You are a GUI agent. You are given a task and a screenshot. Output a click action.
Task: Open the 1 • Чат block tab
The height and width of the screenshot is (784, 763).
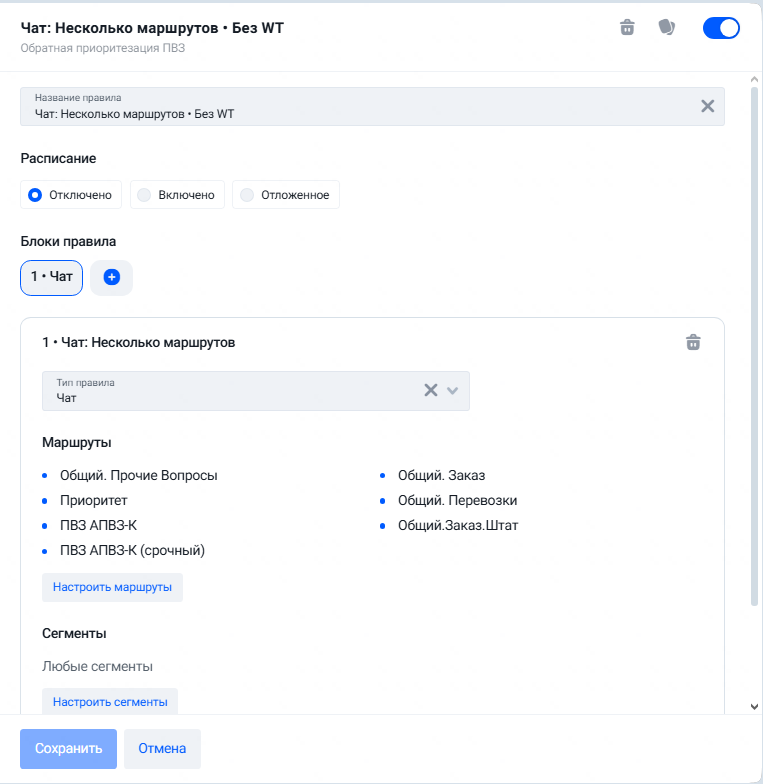pos(52,278)
